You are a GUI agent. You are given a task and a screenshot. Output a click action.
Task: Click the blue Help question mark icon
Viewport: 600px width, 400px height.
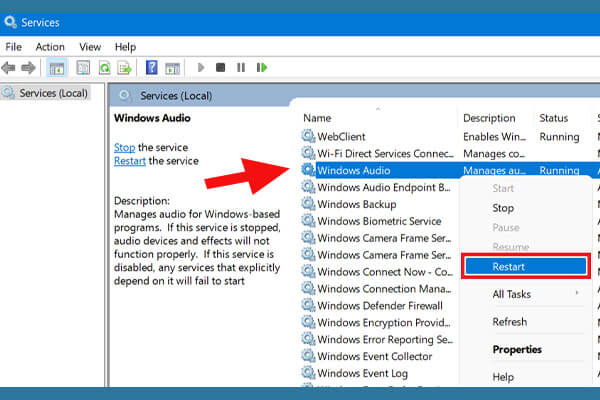pos(152,68)
